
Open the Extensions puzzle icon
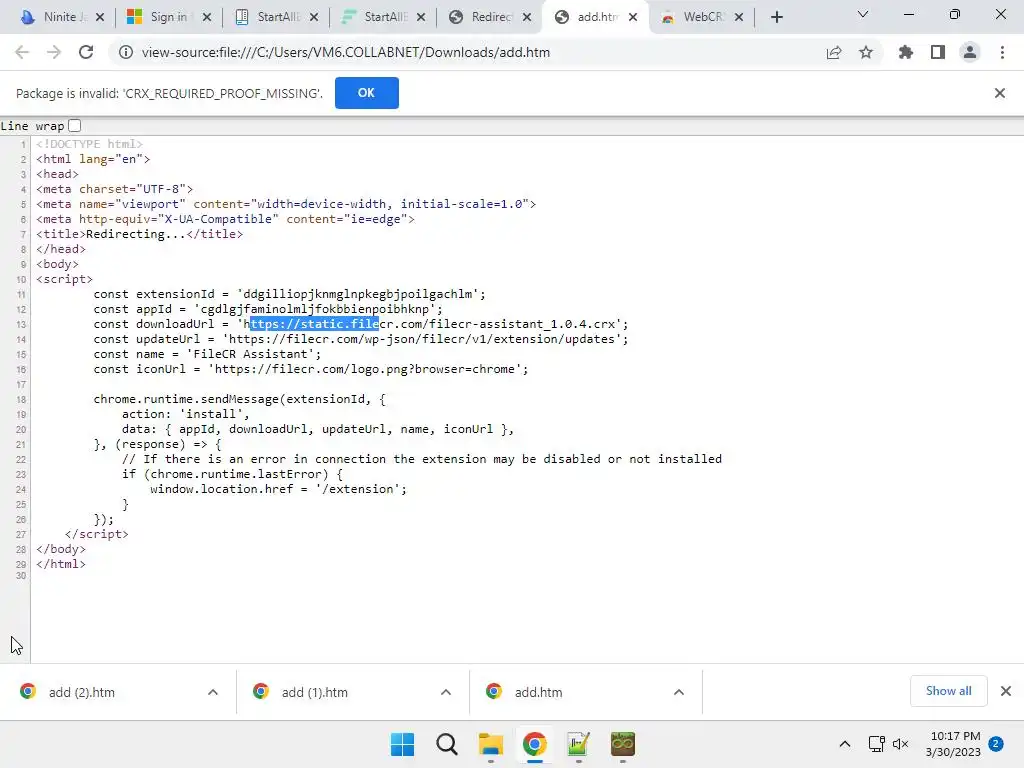point(905,52)
